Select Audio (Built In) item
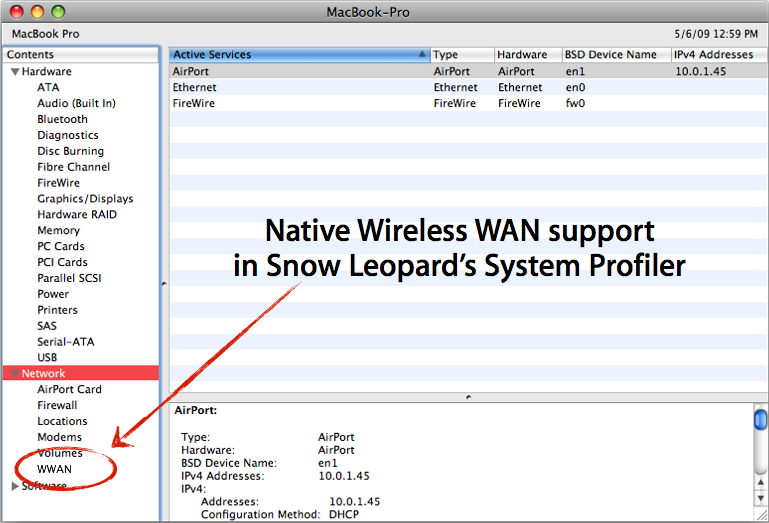The image size is (769, 523). (77, 104)
